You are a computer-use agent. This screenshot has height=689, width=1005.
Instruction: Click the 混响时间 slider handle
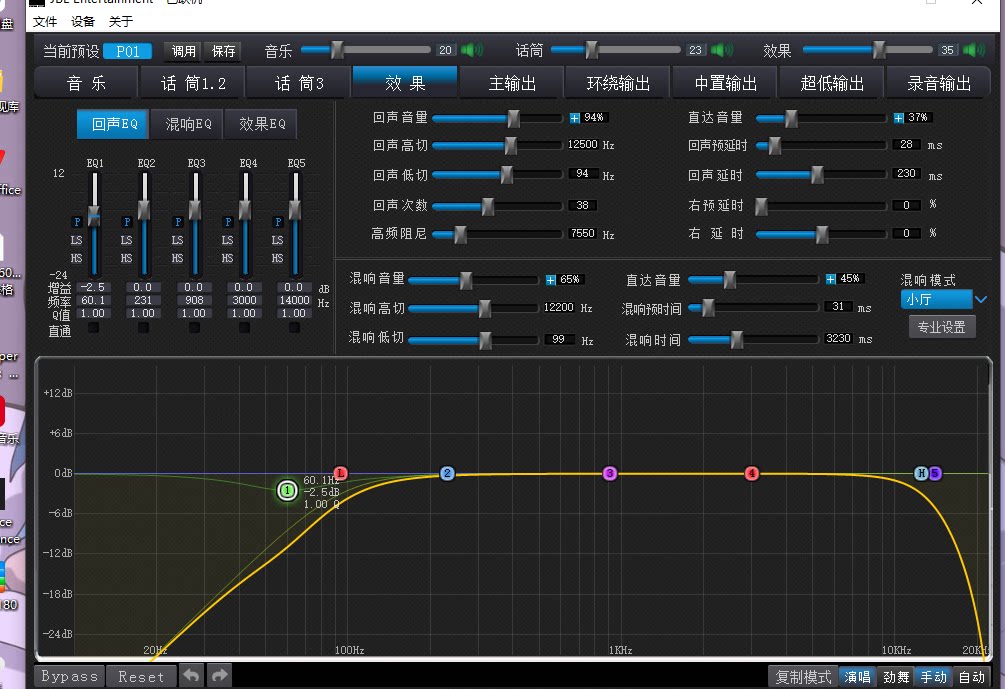736,340
